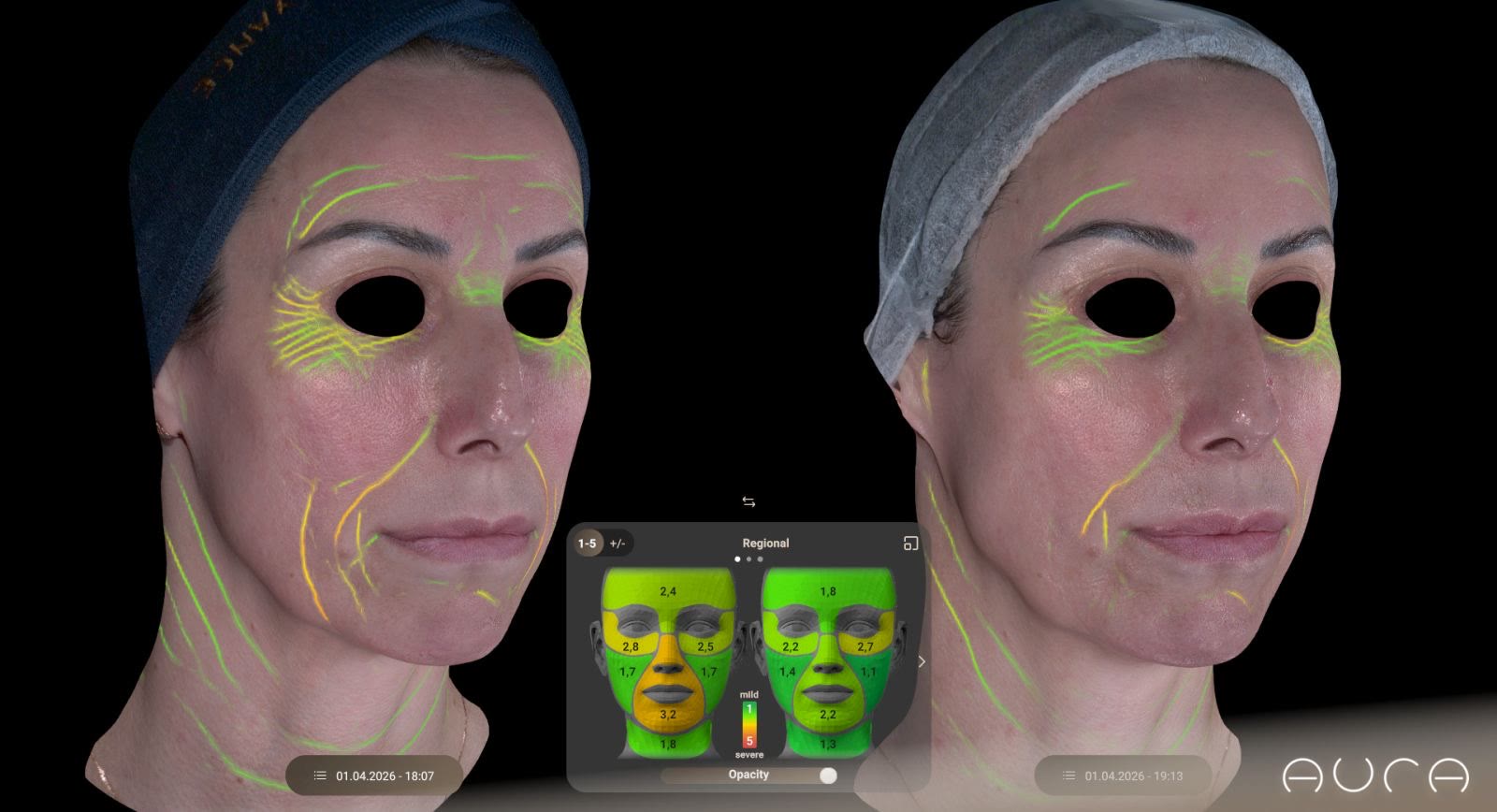The height and width of the screenshot is (812, 1497).
Task: Select the first page dot under Regional
Action: tap(737, 559)
